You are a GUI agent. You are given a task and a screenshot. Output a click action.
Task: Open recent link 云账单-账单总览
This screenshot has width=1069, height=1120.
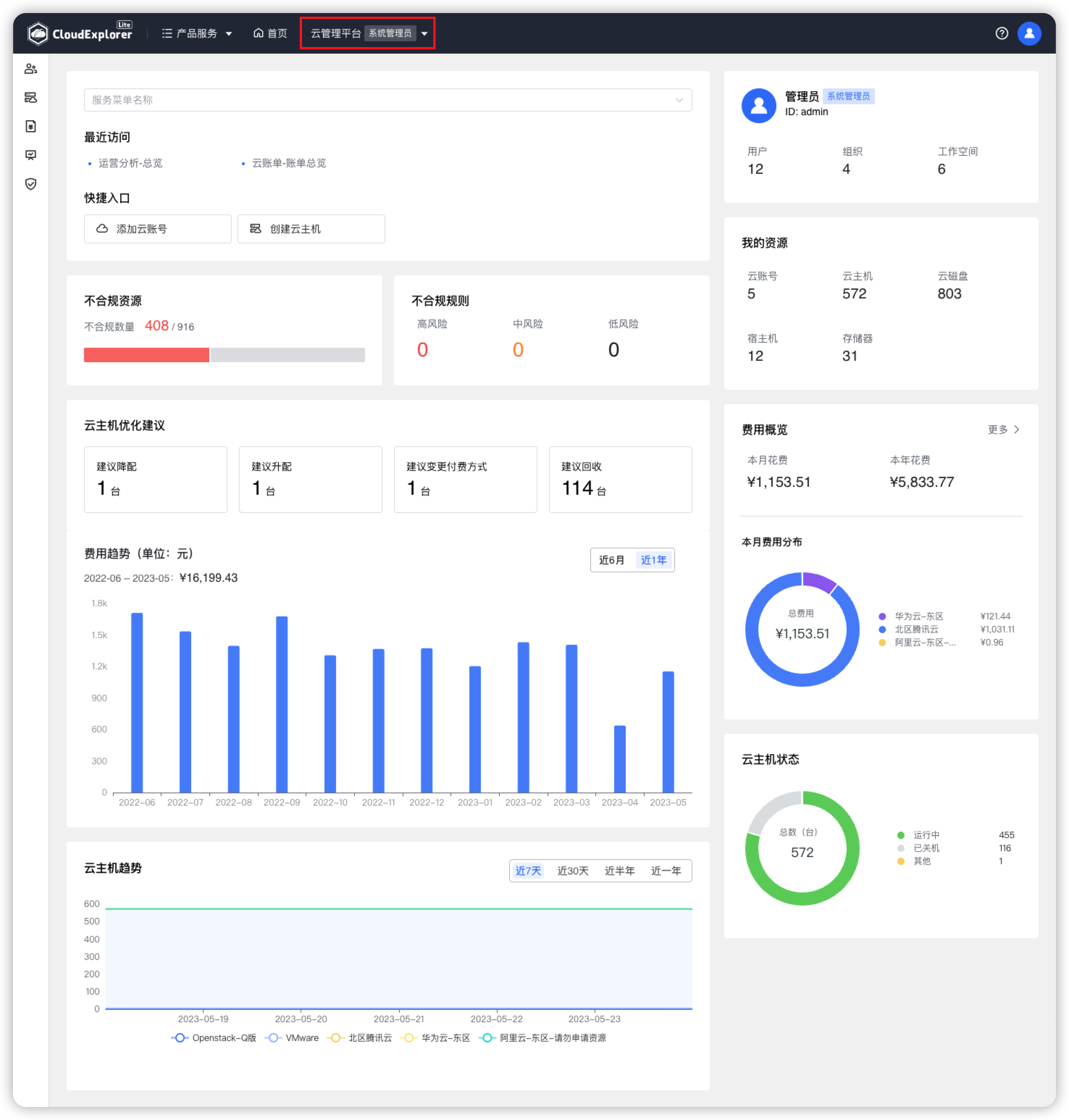coord(289,163)
